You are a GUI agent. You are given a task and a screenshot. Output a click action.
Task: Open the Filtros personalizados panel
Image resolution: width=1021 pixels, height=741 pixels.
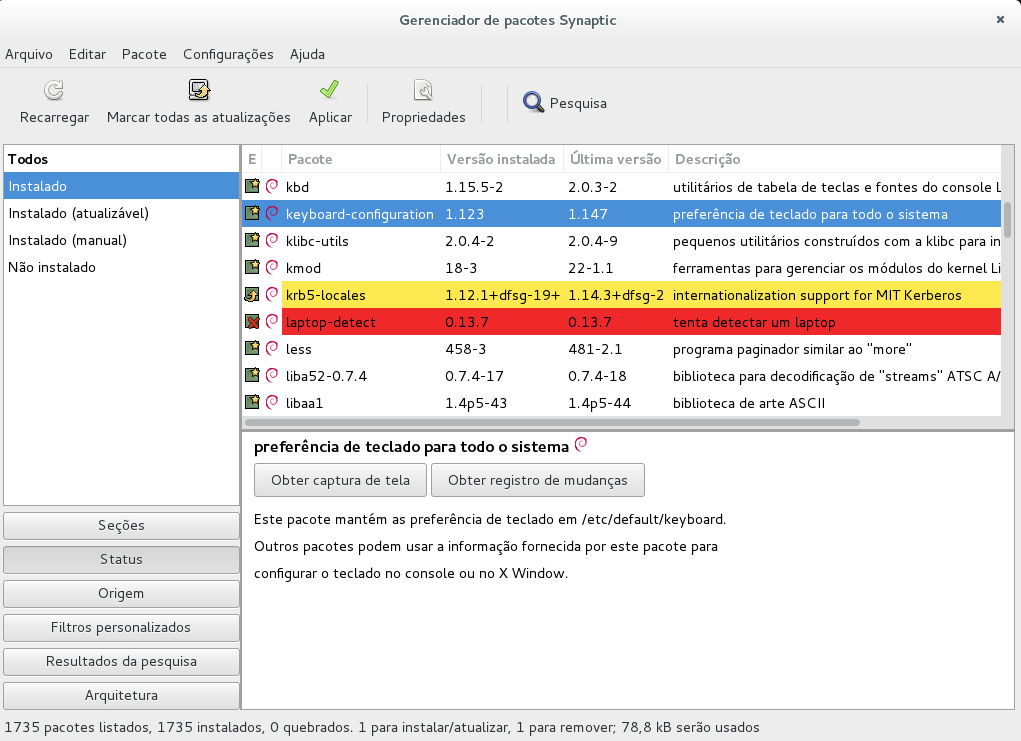tap(121, 627)
